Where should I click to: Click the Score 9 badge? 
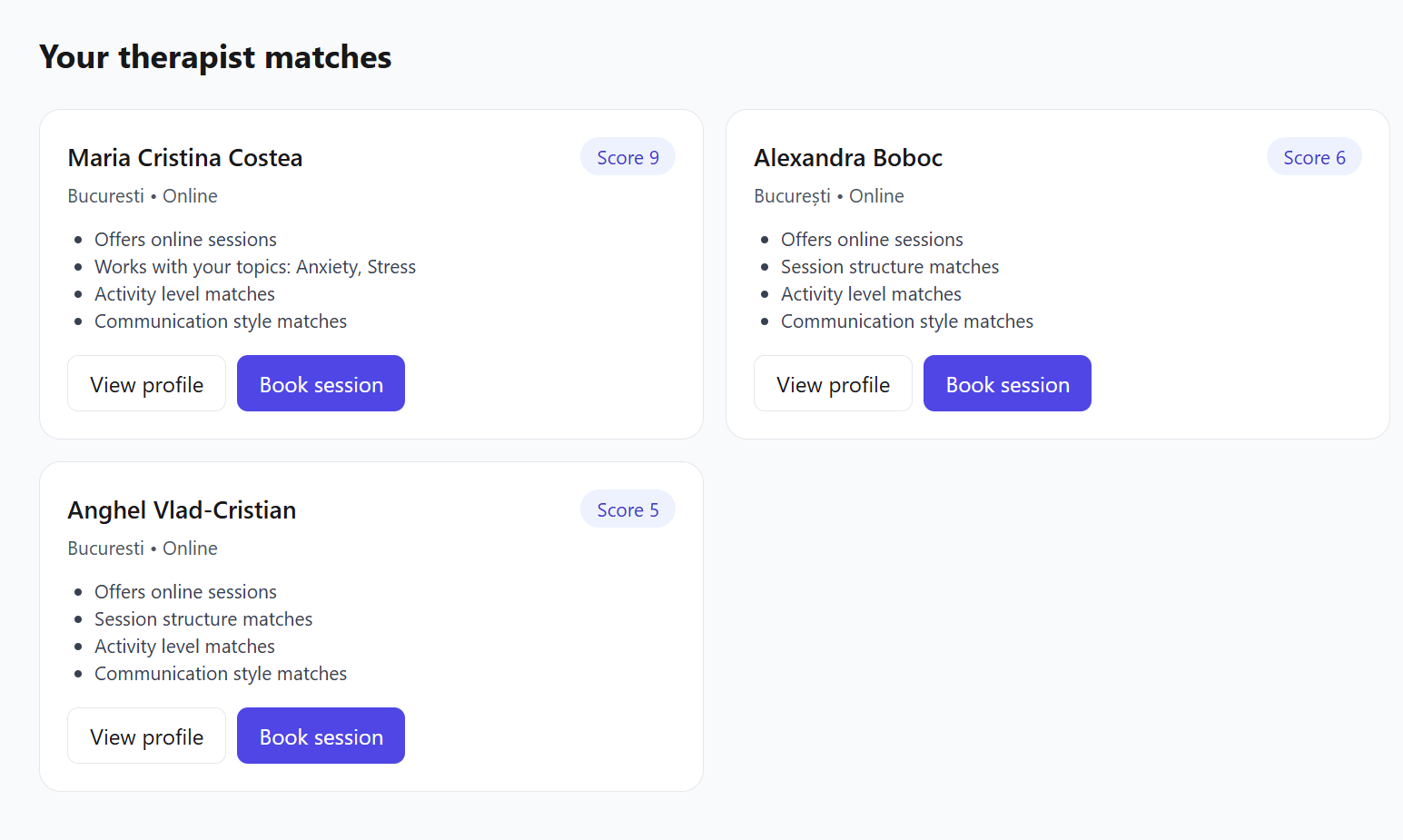coord(627,157)
